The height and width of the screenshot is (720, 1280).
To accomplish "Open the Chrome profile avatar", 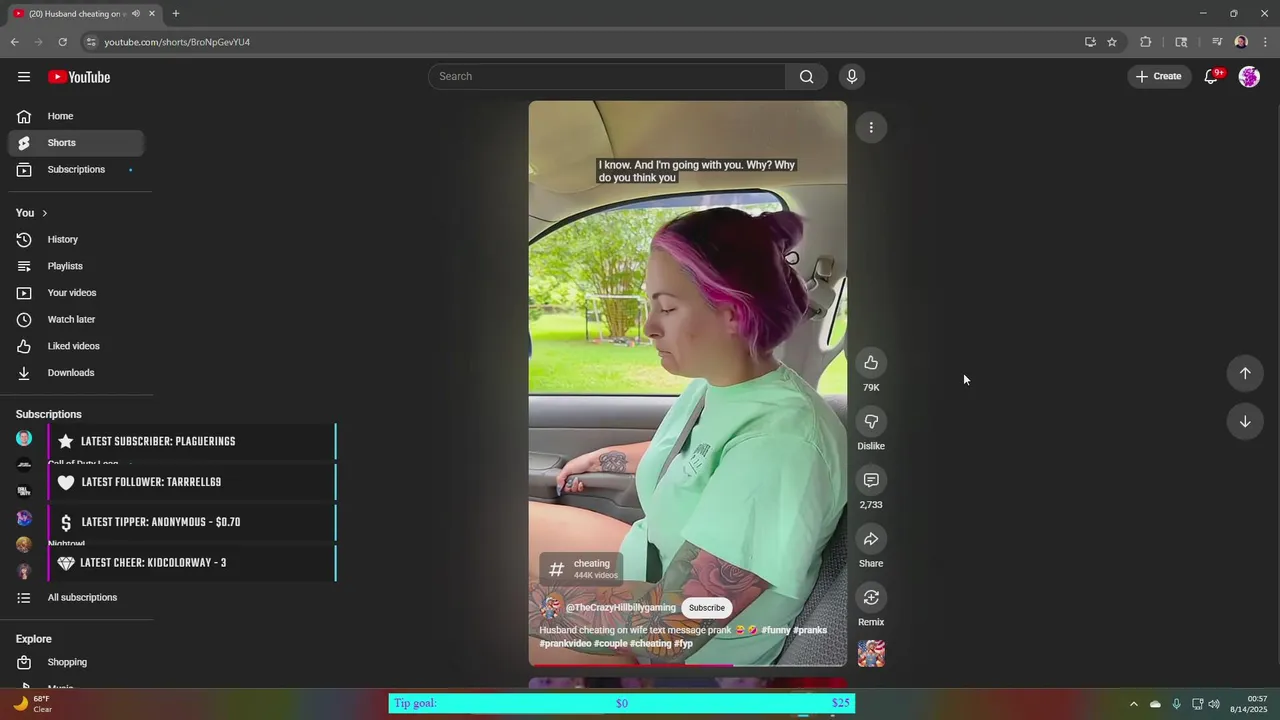I will 1241,42.
